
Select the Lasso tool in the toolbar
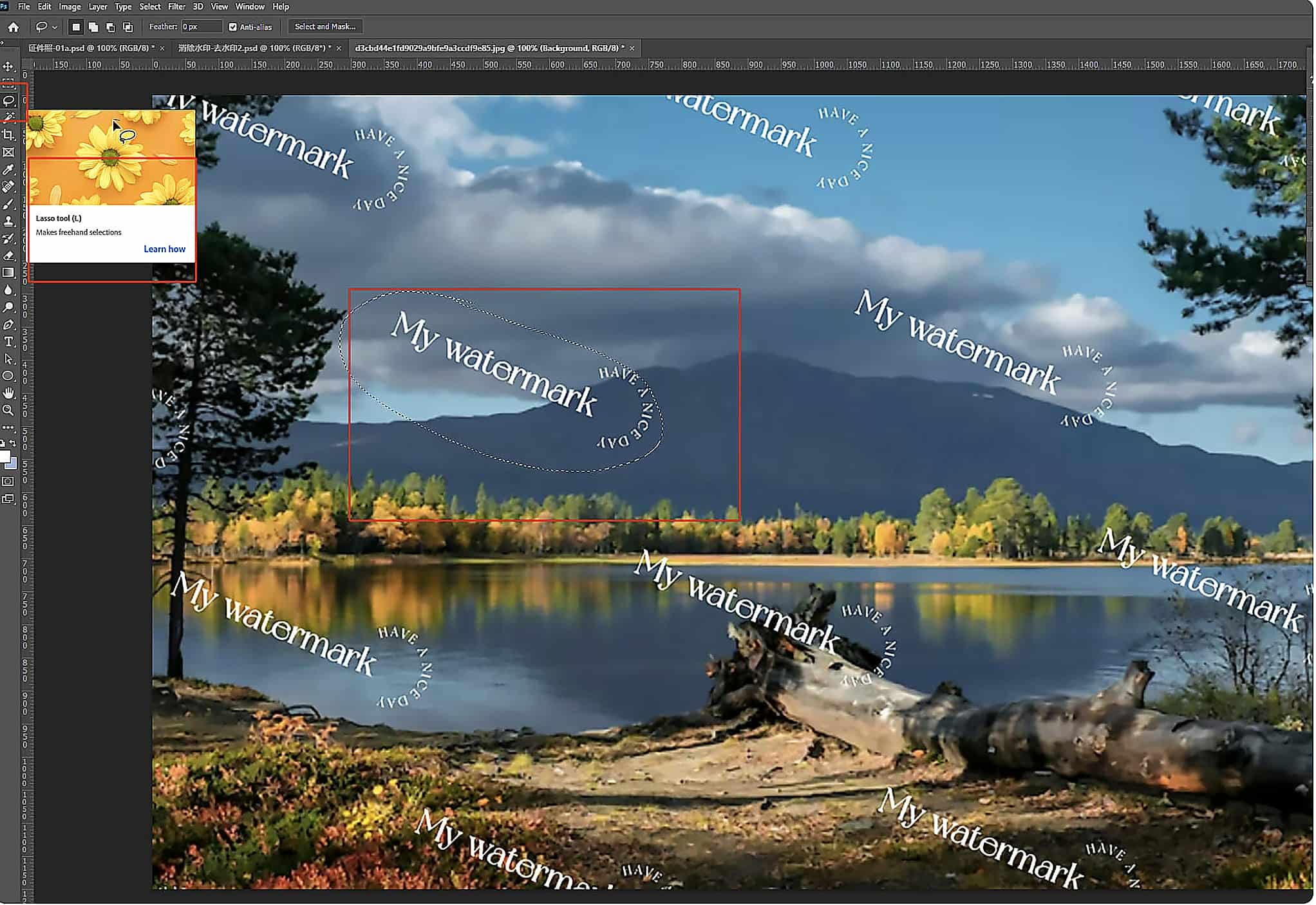click(x=8, y=101)
